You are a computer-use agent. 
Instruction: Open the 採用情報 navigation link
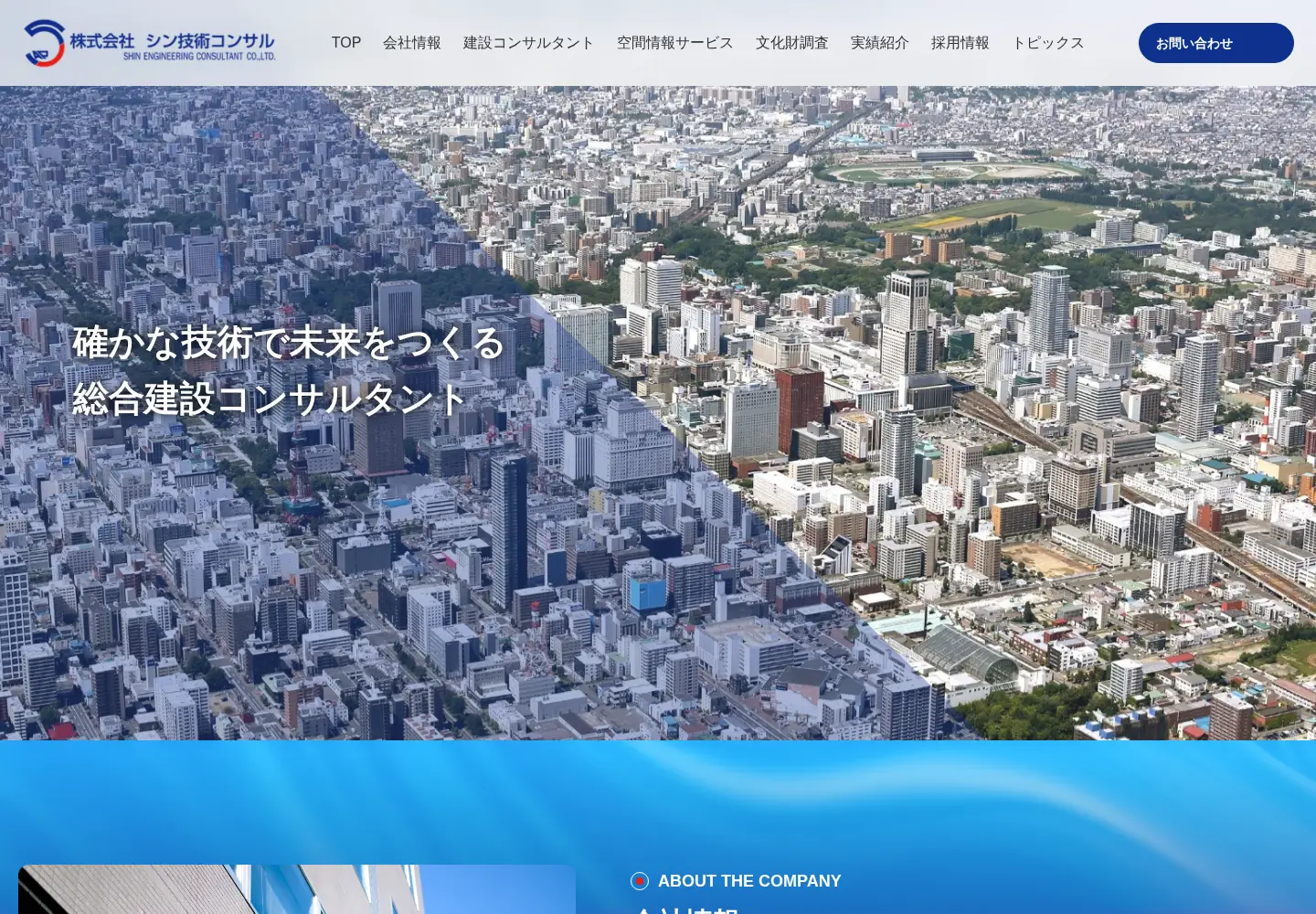pos(960,43)
